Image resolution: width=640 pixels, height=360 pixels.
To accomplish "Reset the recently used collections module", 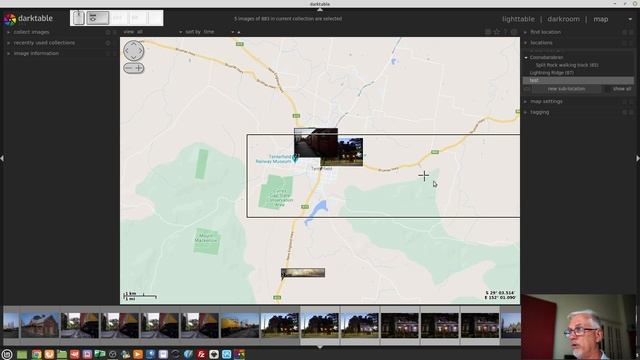I will click(108, 42).
